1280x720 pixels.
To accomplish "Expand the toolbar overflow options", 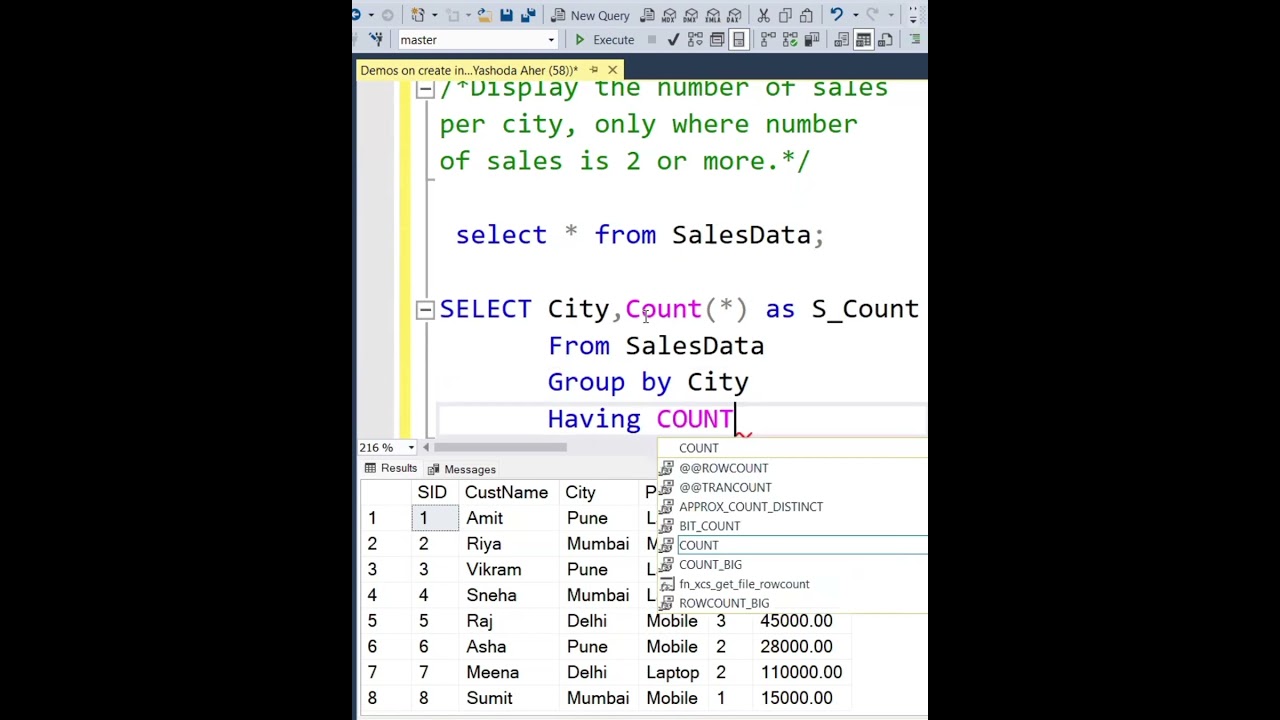I will (913, 15).
